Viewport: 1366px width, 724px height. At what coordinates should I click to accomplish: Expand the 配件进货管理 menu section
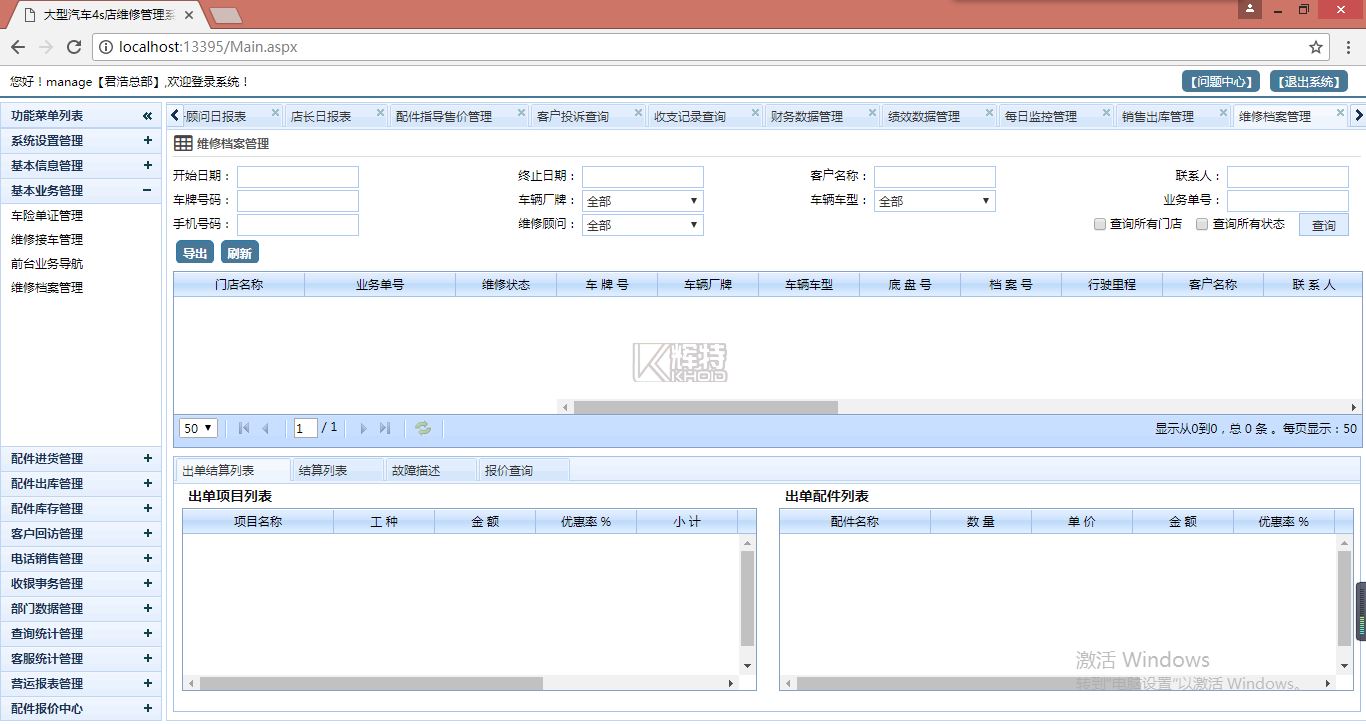coord(147,458)
